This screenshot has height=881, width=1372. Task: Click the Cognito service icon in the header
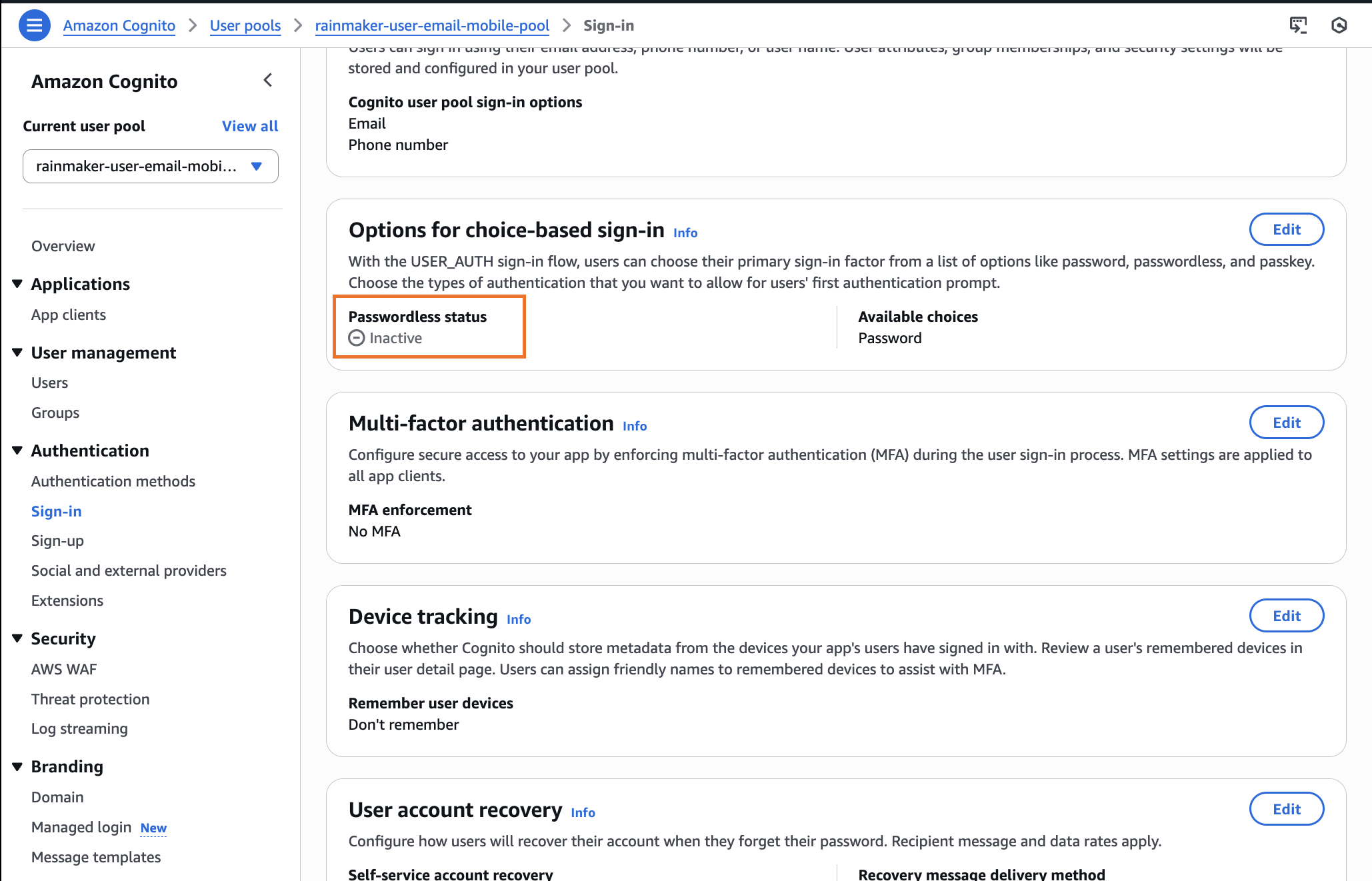[1339, 25]
